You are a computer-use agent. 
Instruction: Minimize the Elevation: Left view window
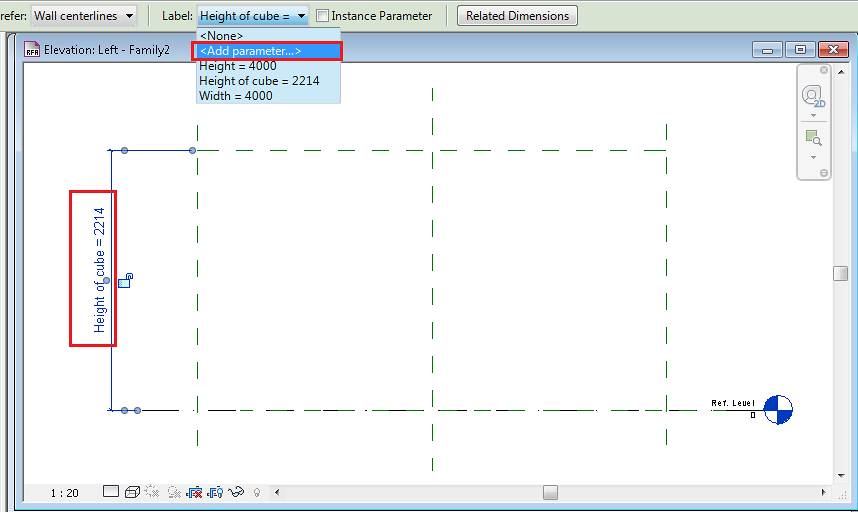click(767, 50)
